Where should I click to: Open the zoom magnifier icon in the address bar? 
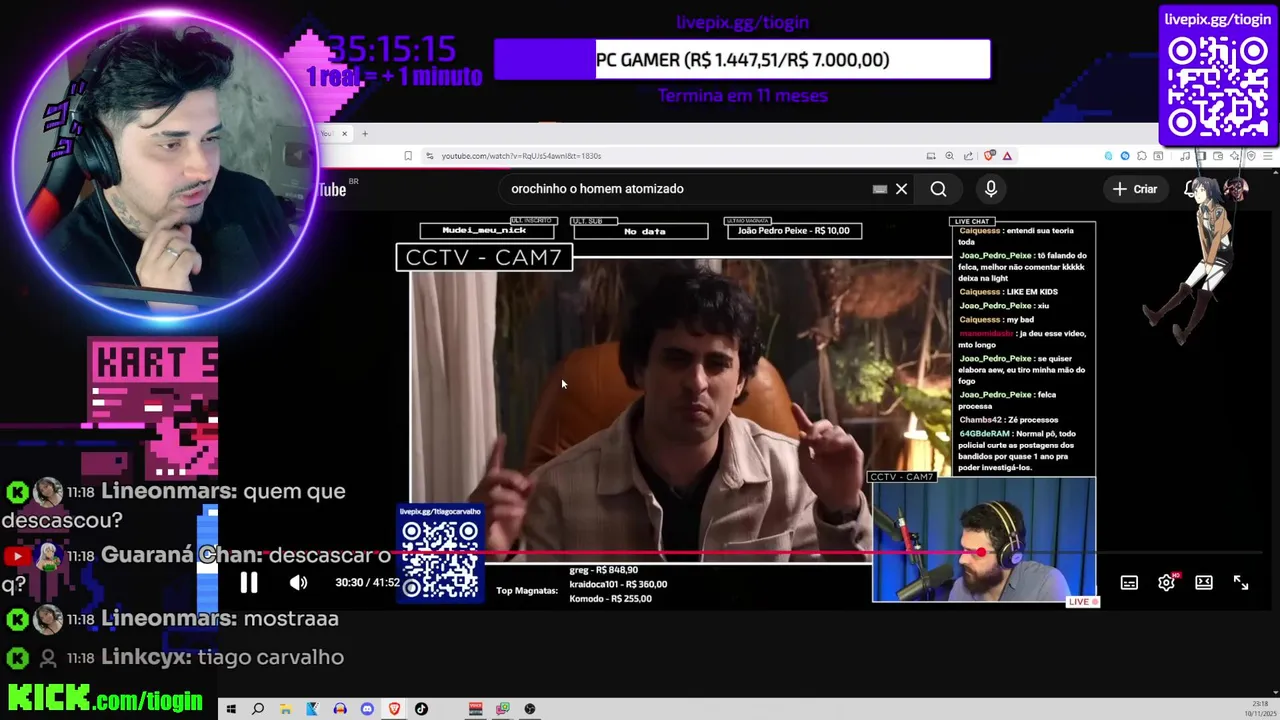(949, 155)
